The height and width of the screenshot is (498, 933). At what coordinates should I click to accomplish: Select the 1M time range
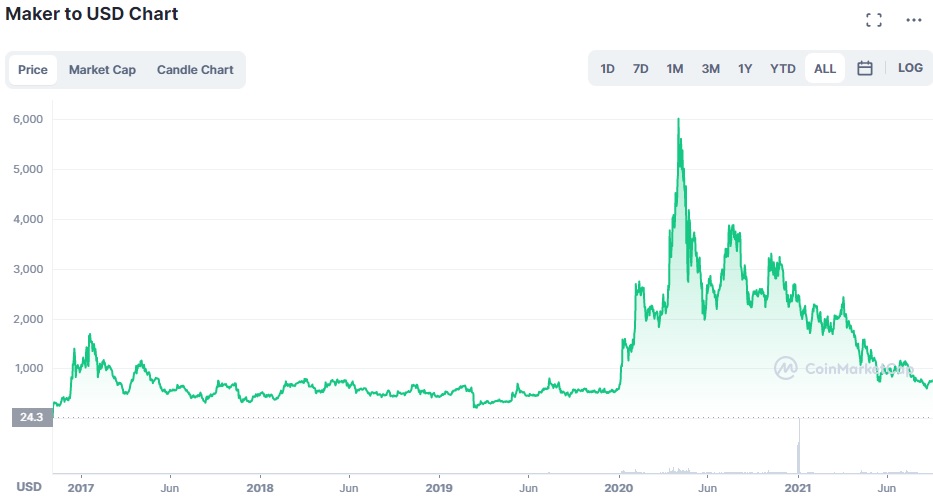(675, 68)
